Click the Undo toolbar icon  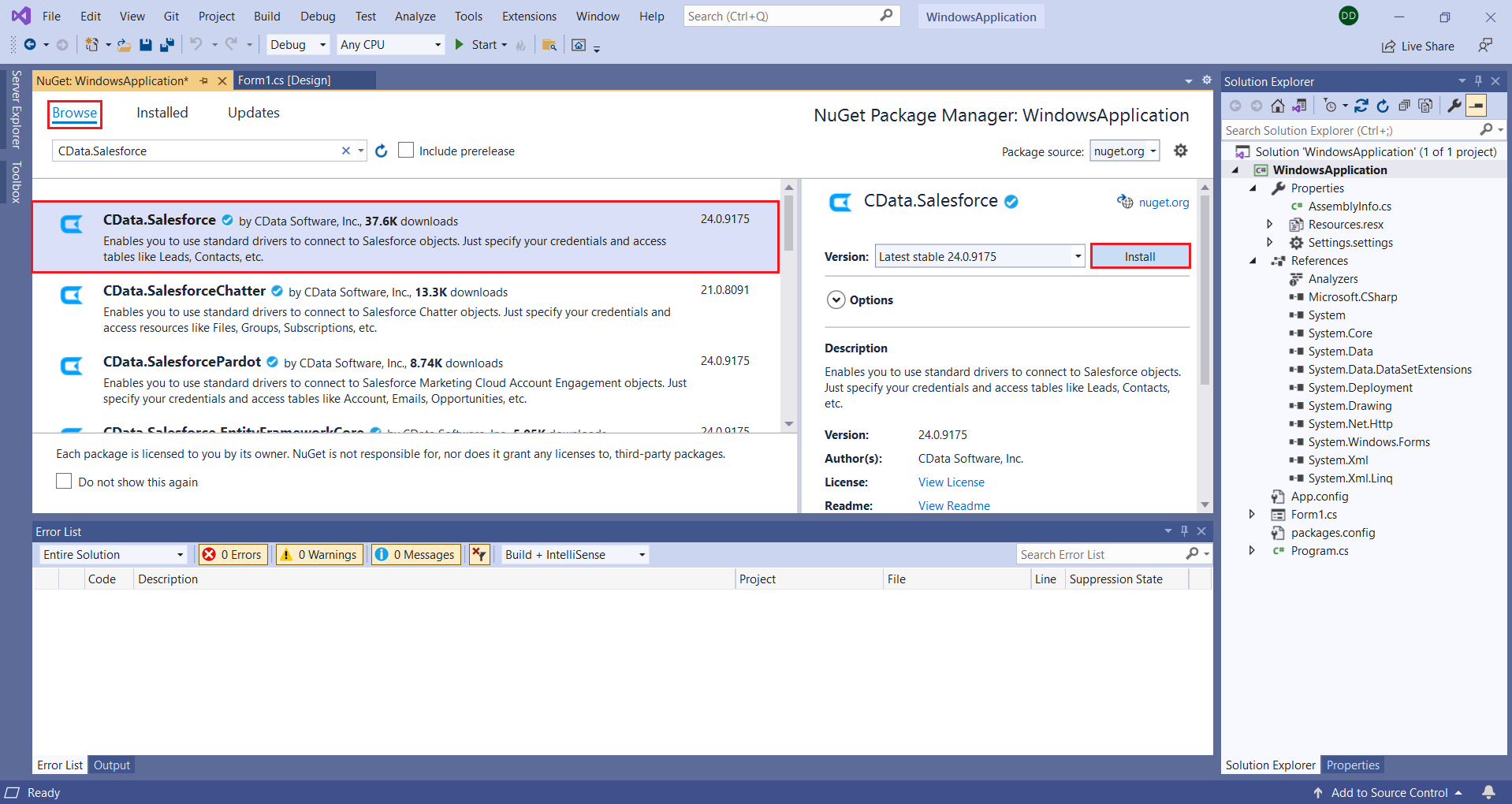coord(196,45)
